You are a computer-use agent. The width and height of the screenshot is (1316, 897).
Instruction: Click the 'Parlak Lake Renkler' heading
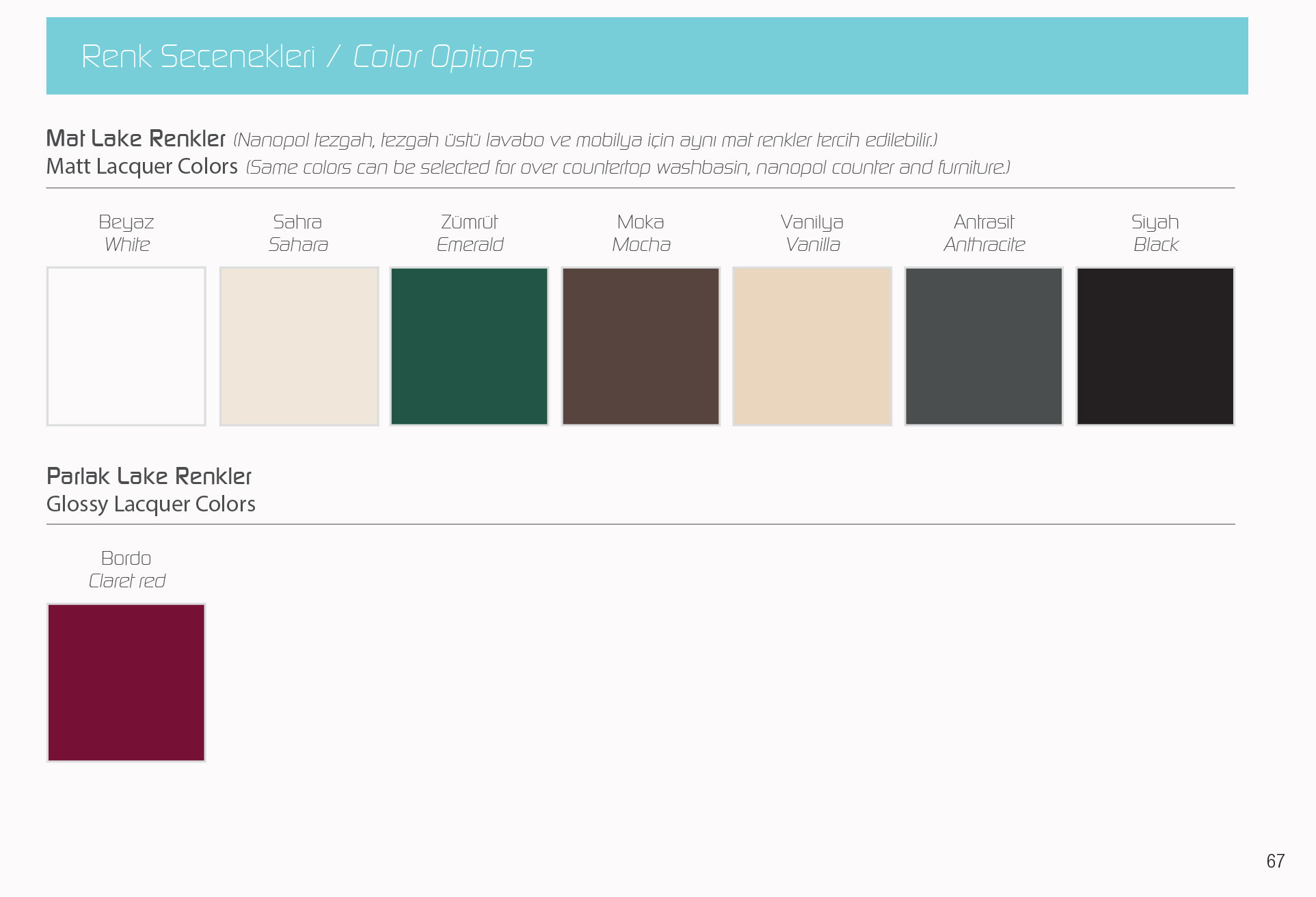[149, 476]
